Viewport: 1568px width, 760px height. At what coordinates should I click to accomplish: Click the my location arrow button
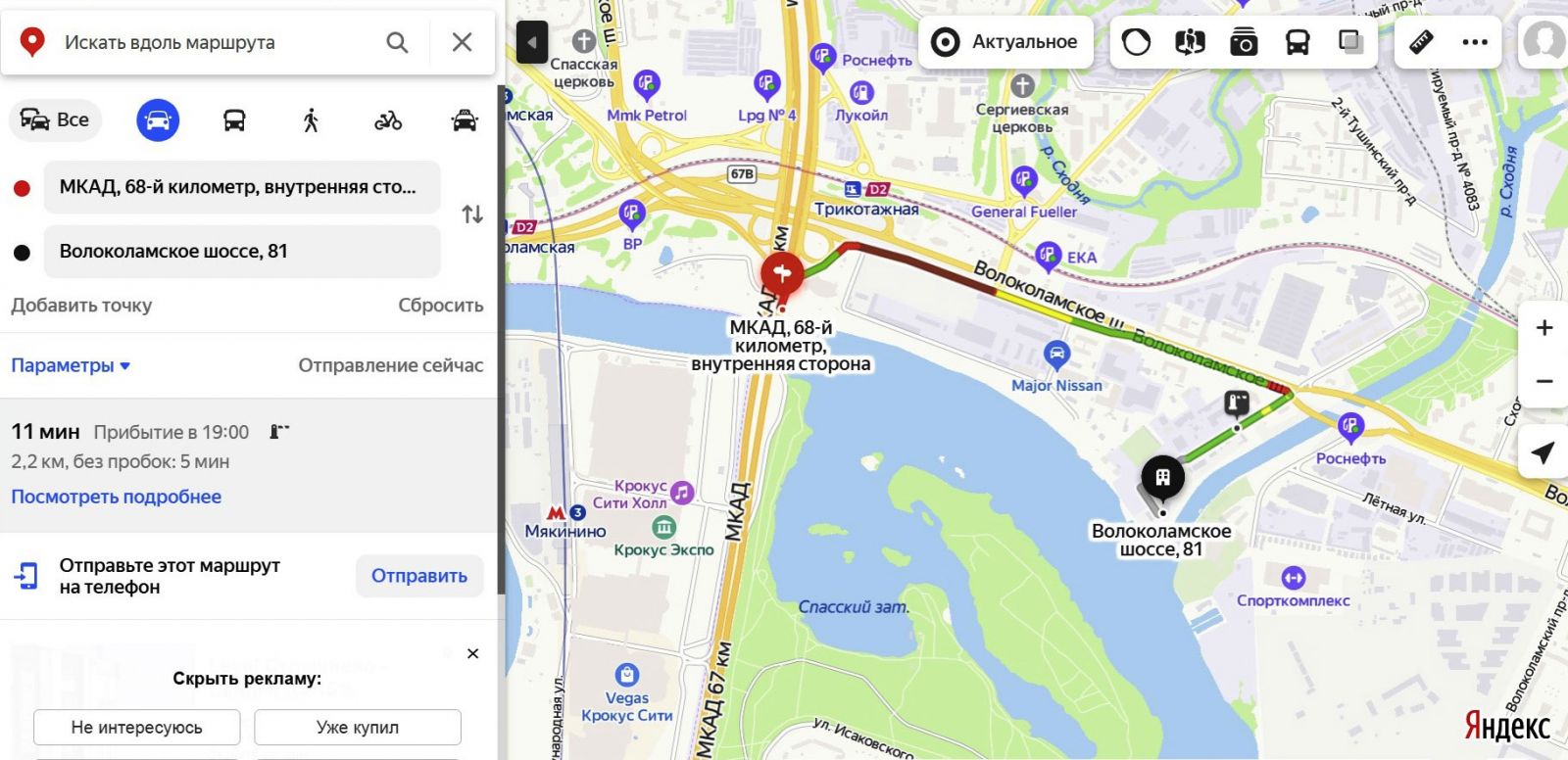tap(1543, 451)
